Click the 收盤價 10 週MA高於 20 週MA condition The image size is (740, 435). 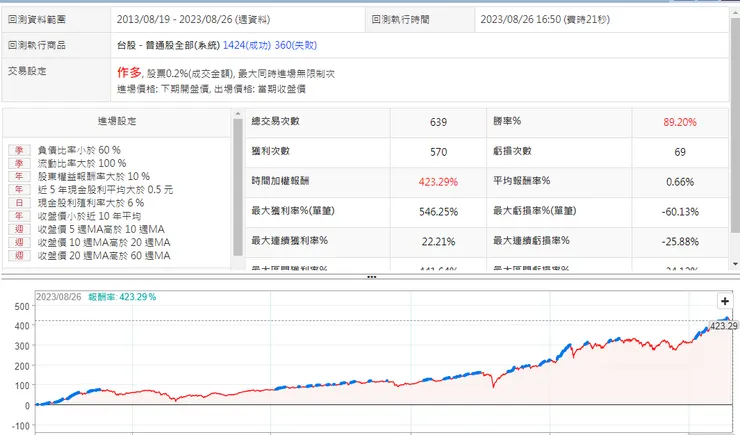pyautogui.click(x=104, y=243)
